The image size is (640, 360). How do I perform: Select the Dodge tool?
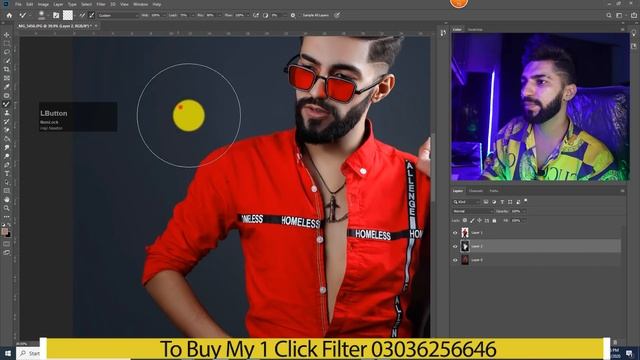(x=7, y=156)
